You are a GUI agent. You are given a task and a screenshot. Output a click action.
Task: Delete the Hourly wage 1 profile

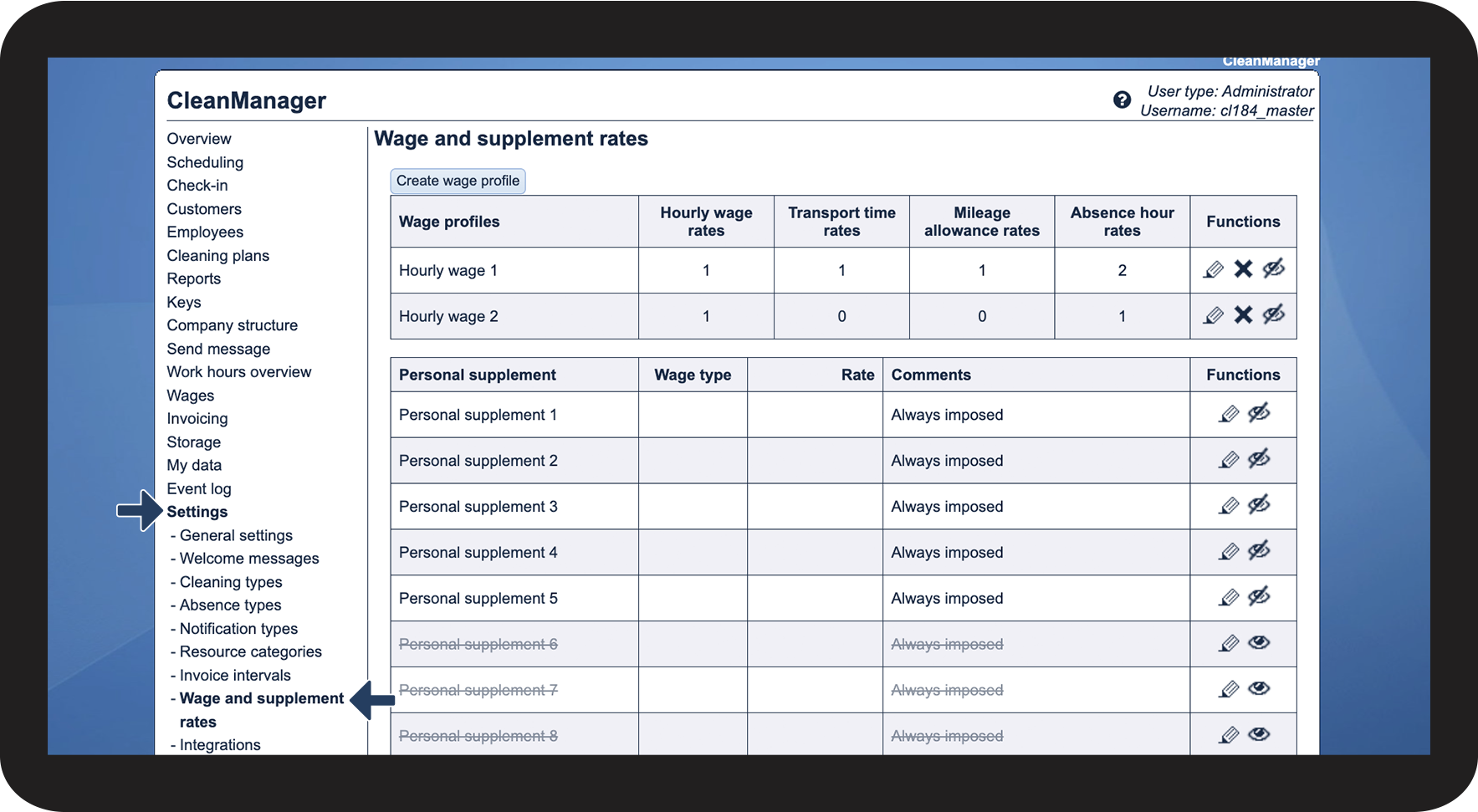1243,269
